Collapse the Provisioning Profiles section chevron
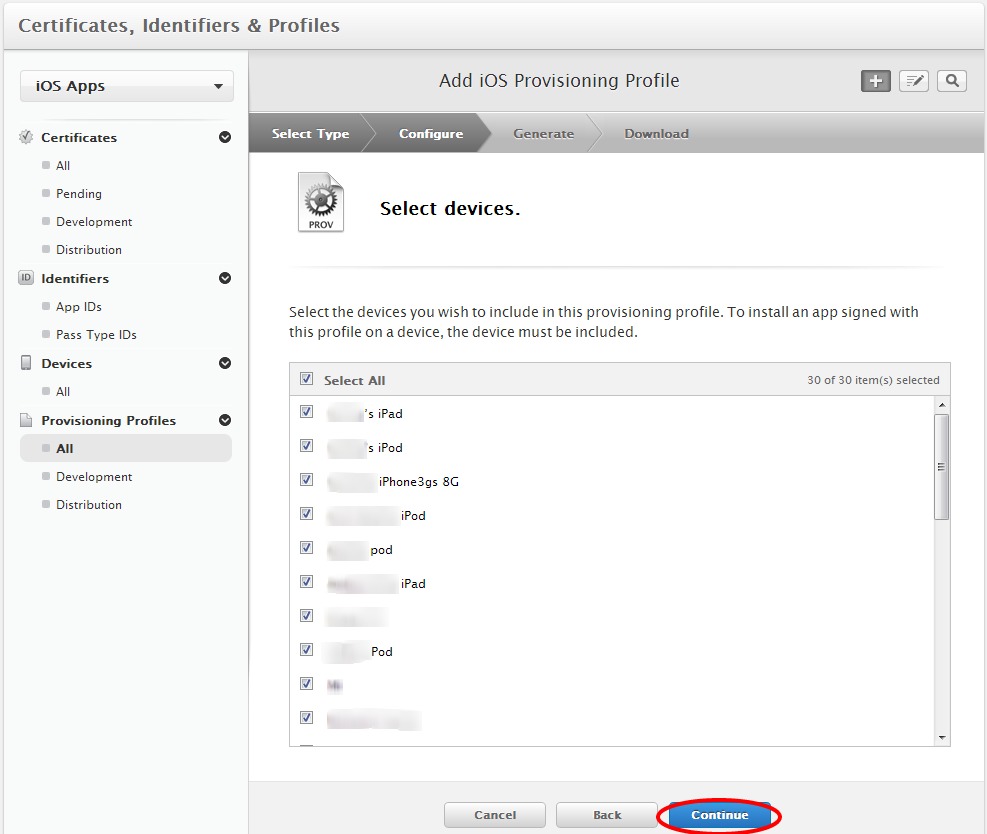The image size is (987, 834). pos(225,421)
